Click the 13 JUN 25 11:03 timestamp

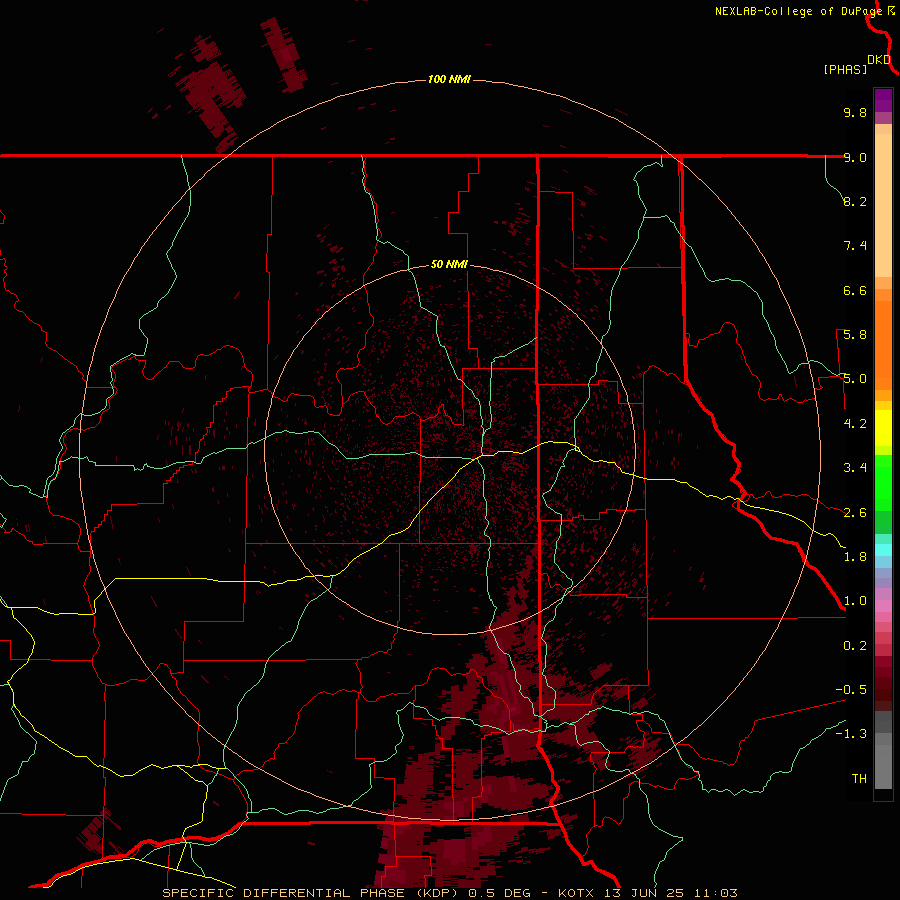(670, 893)
